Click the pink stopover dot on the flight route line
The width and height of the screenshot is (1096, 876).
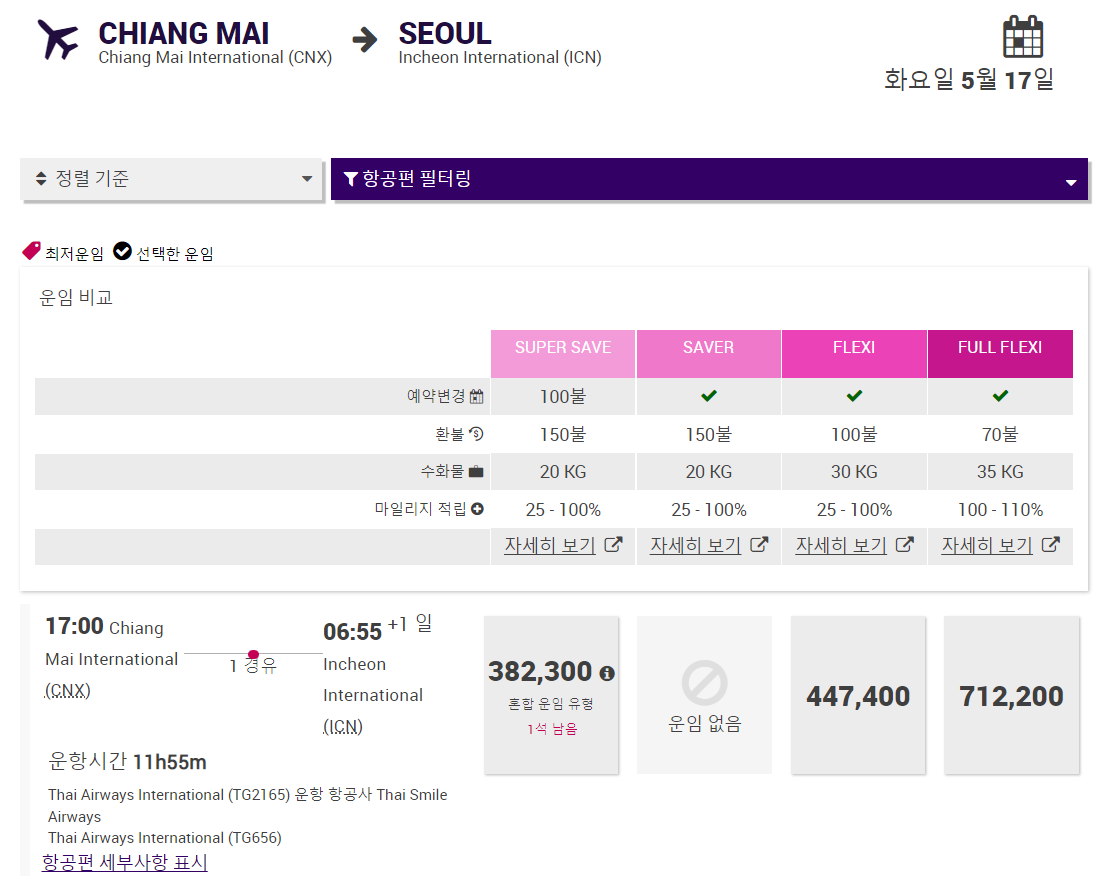[x=253, y=654]
